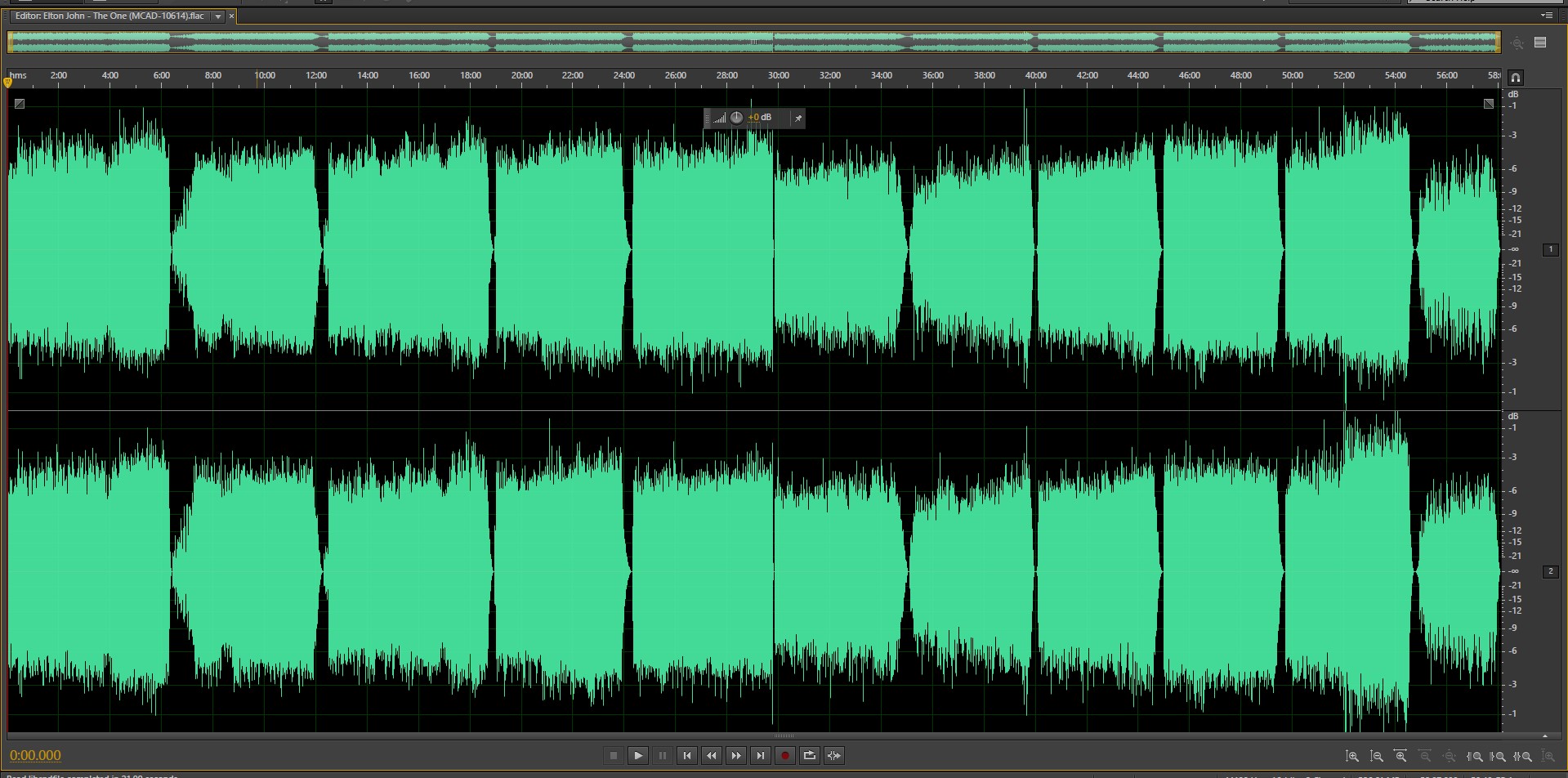Close the Elton John editor tab
This screenshot has width=1568, height=778.
coord(231,16)
